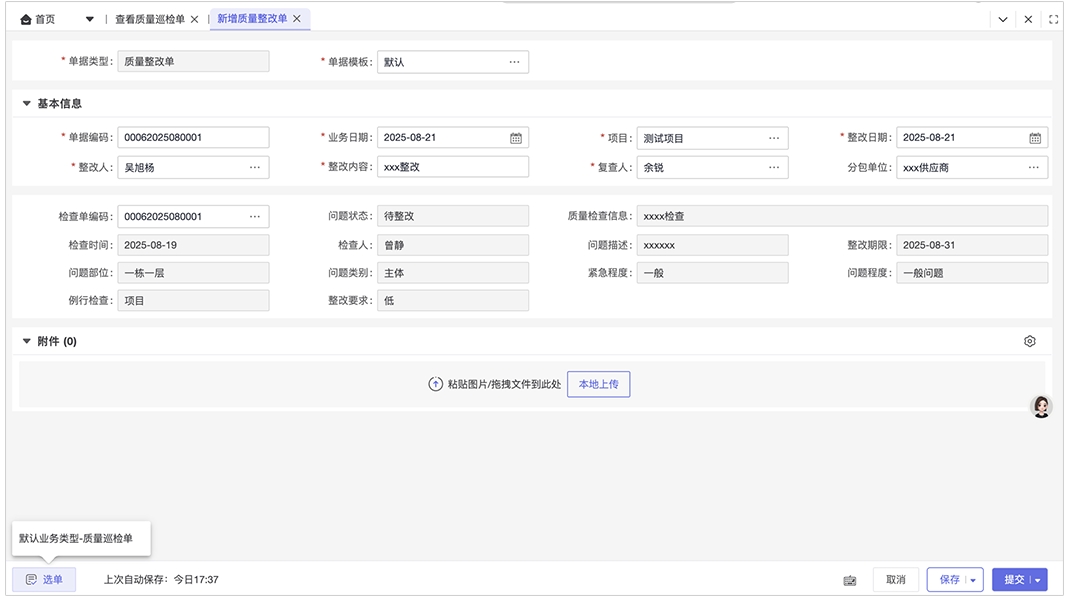Open the 保存 dropdown arrow

[x=973, y=580]
